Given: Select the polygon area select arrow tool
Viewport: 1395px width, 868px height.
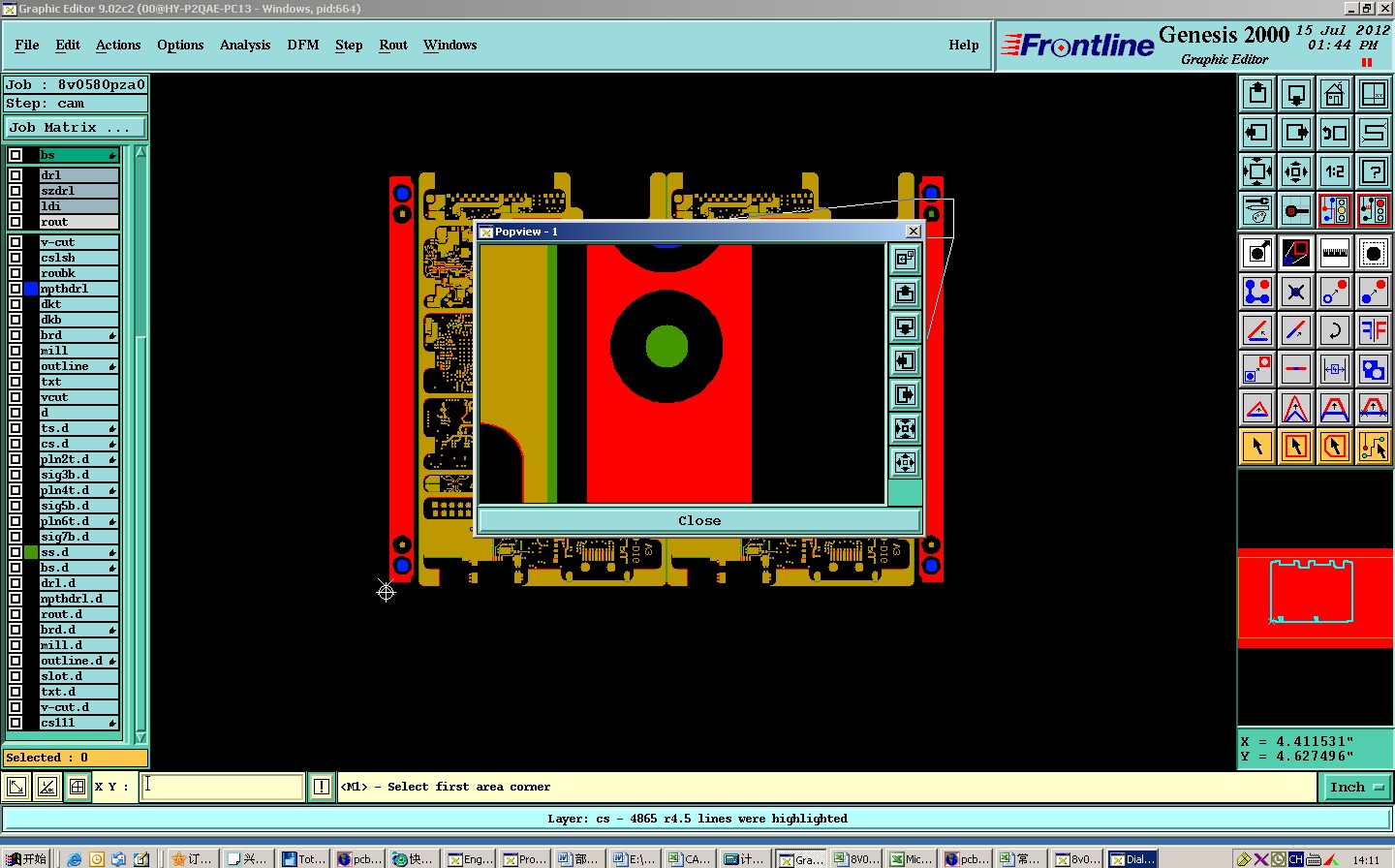Looking at the screenshot, I should click(x=1335, y=447).
